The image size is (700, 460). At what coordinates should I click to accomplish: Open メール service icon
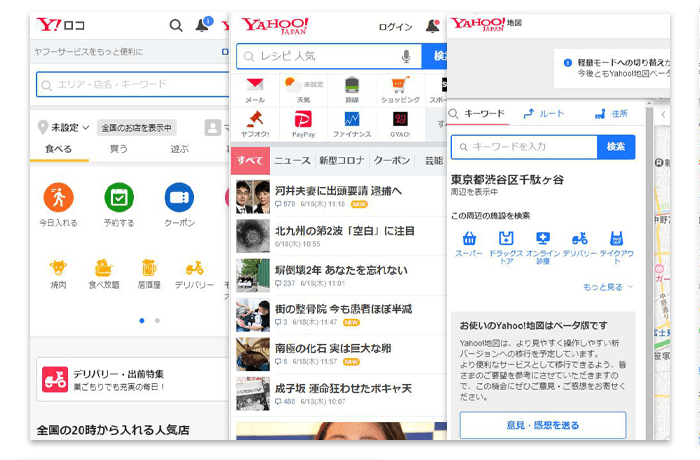(255, 85)
